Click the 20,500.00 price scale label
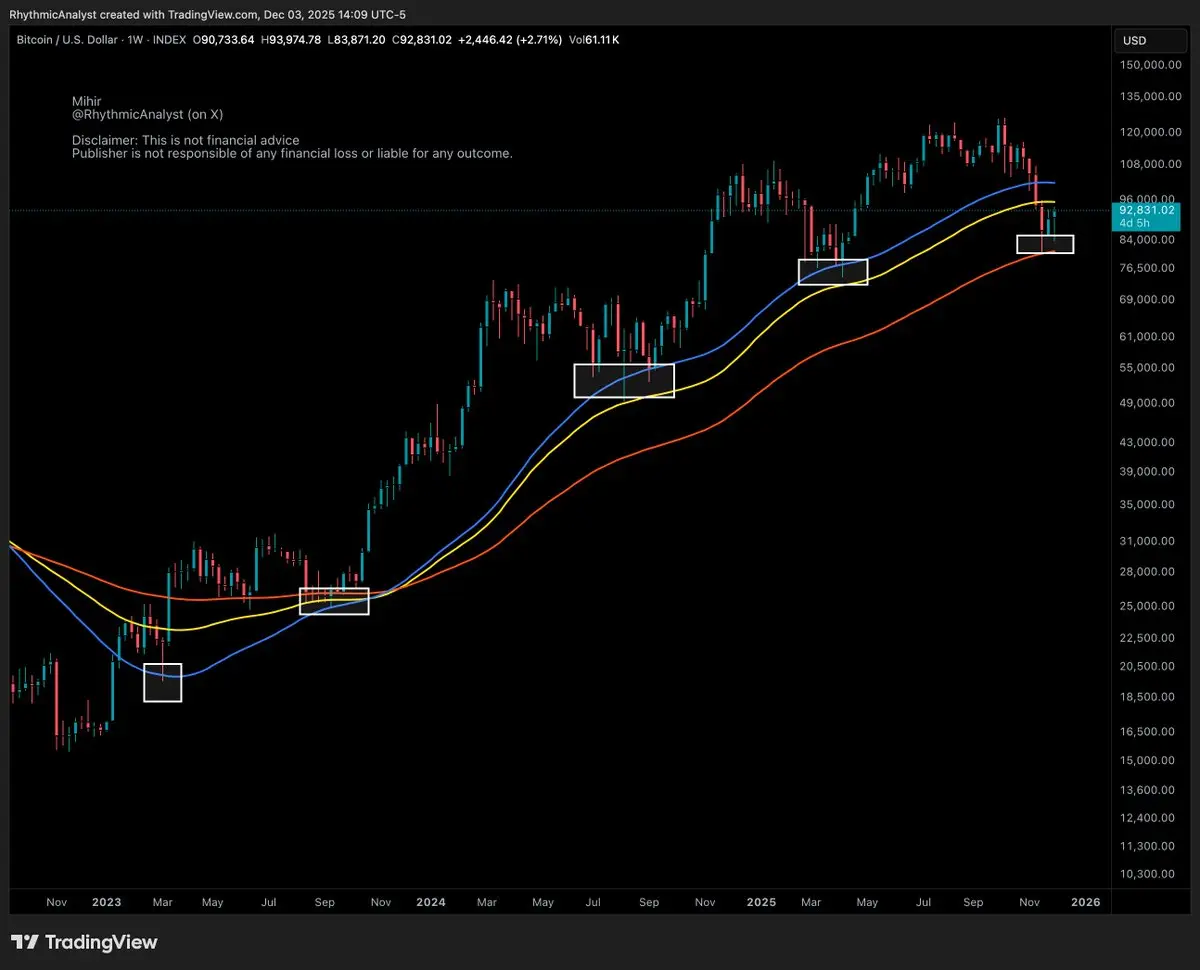Viewport: 1200px width, 970px height. (1149, 666)
